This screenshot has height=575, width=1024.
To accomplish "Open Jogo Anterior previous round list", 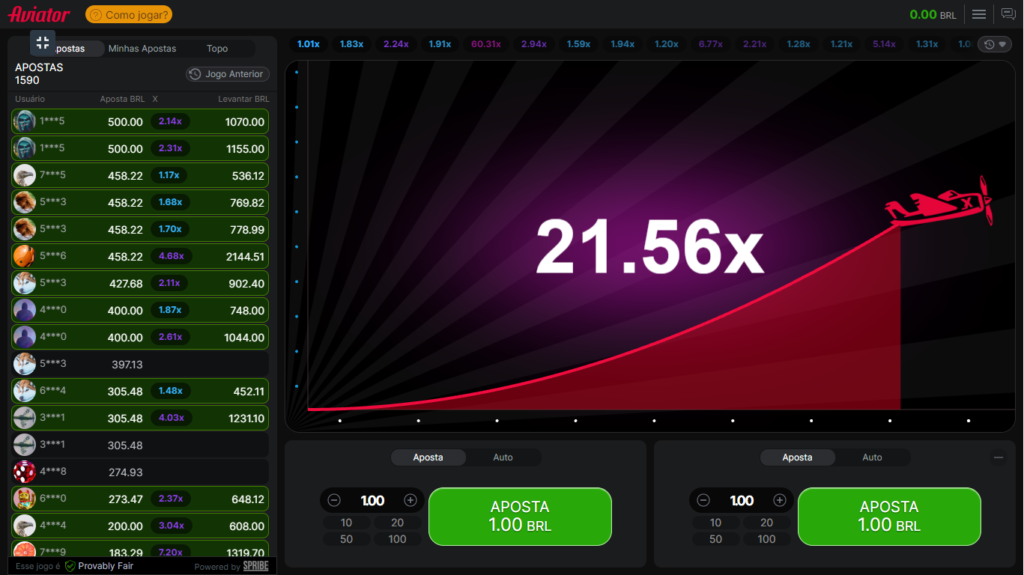I will [228, 74].
